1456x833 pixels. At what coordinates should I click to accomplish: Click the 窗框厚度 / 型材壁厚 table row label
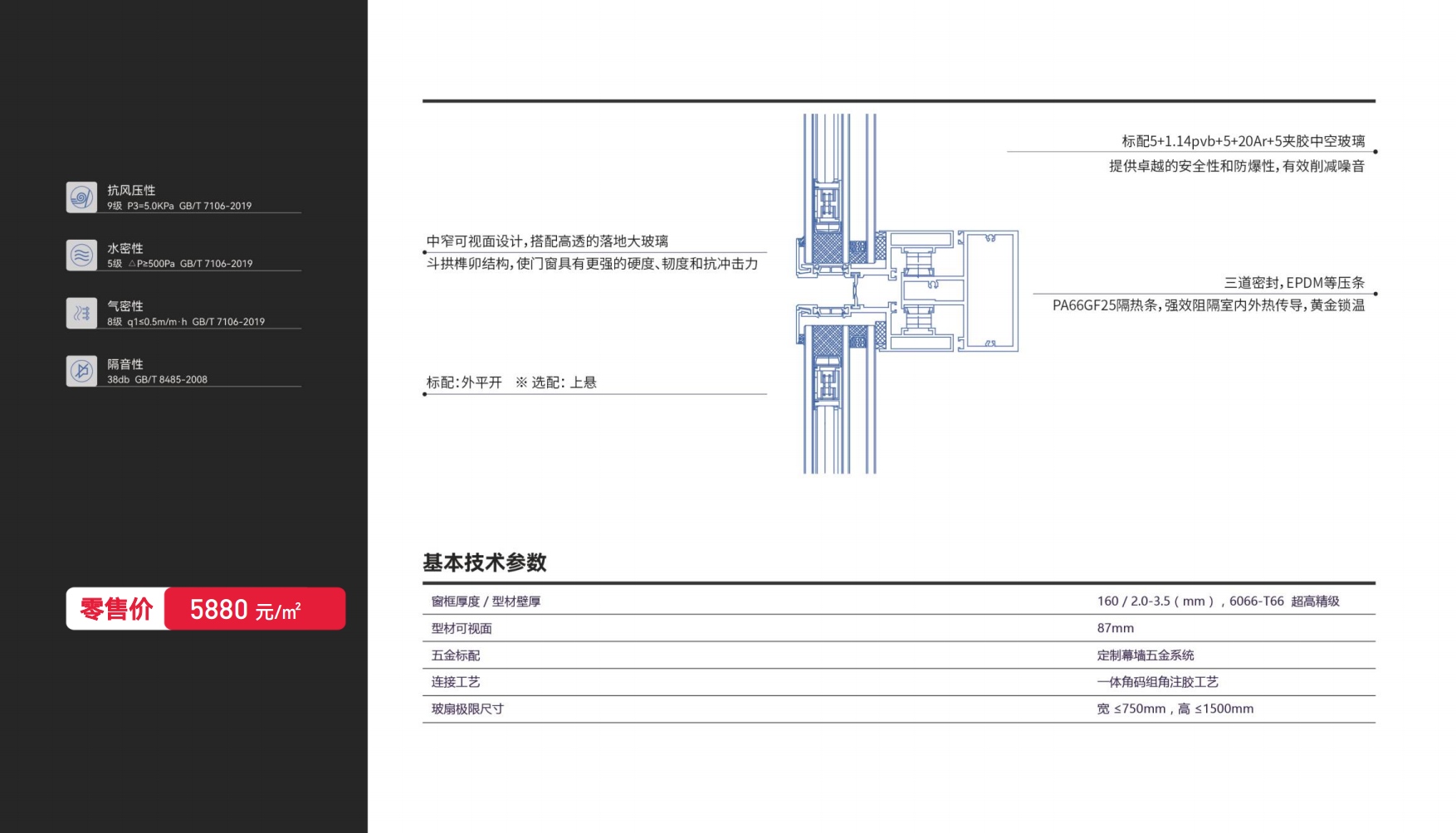(x=486, y=602)
